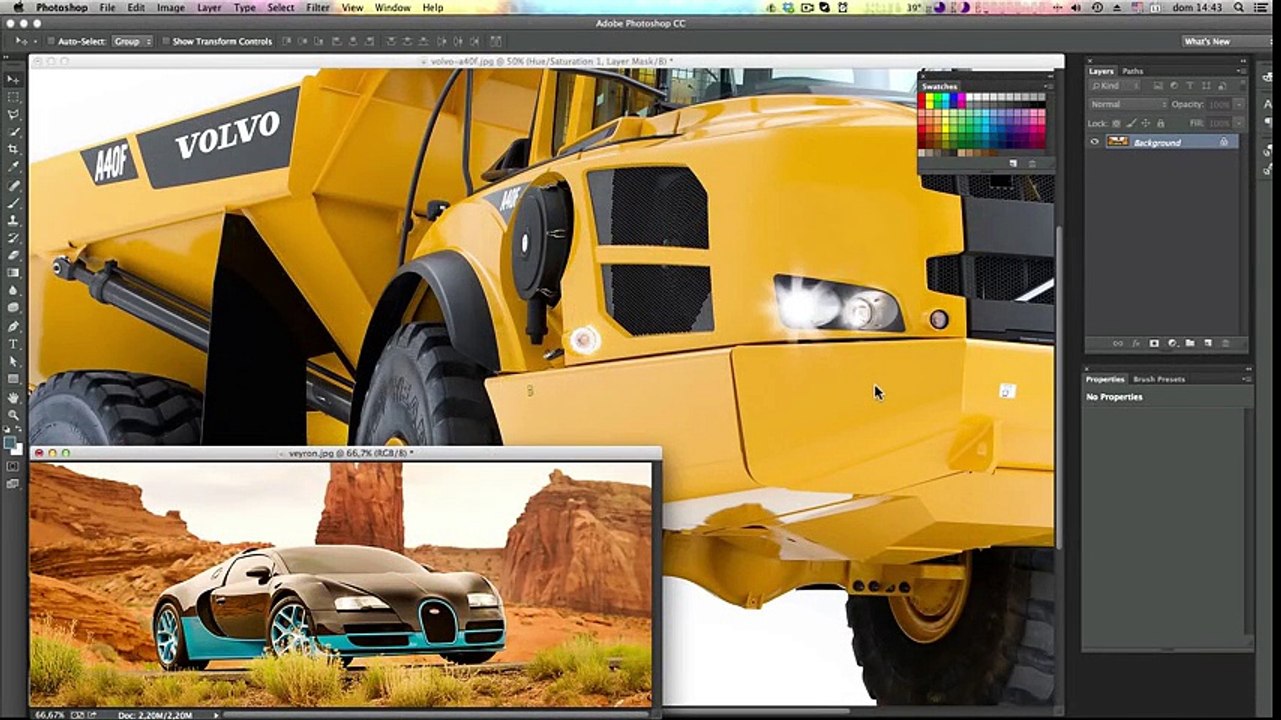Screen dimensions: 1281x720
Task: Toggle lock all icon in Layers panel
Action: [x=1160, y=123]
